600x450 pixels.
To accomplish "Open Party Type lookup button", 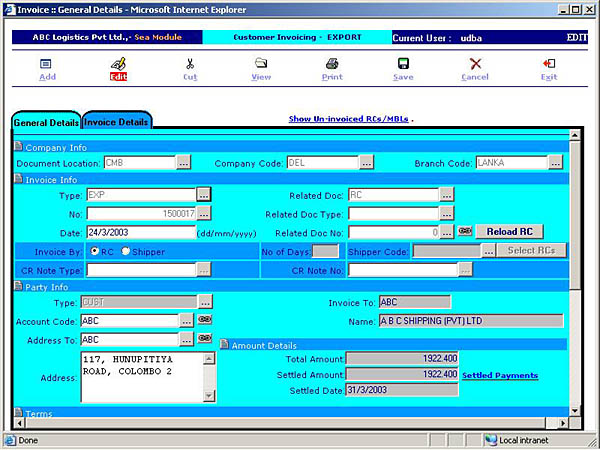I will click(205, 302).
